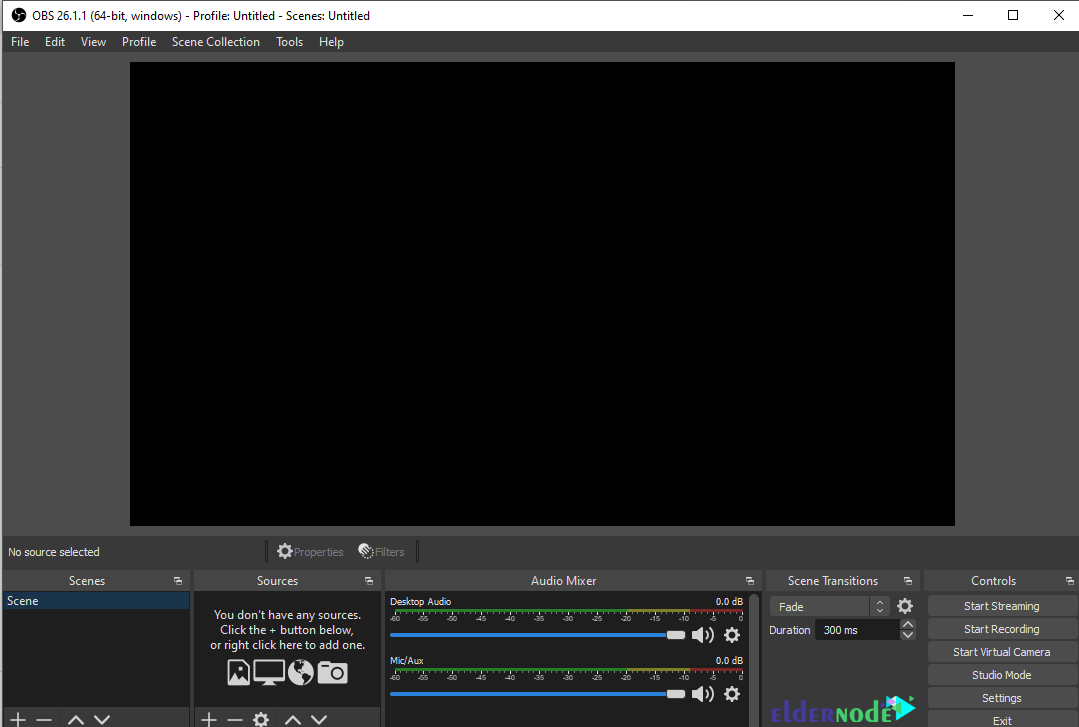The image size is (1079, 727).
Task: Mute the Mic/Aux speaker icon
Action: tap(703, 694)
